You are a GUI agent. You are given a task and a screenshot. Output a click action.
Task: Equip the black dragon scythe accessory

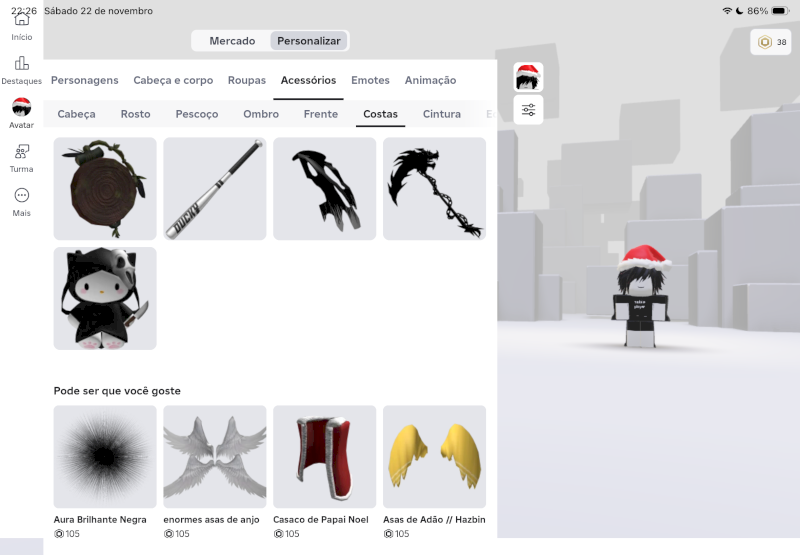[x=435, y=189]
